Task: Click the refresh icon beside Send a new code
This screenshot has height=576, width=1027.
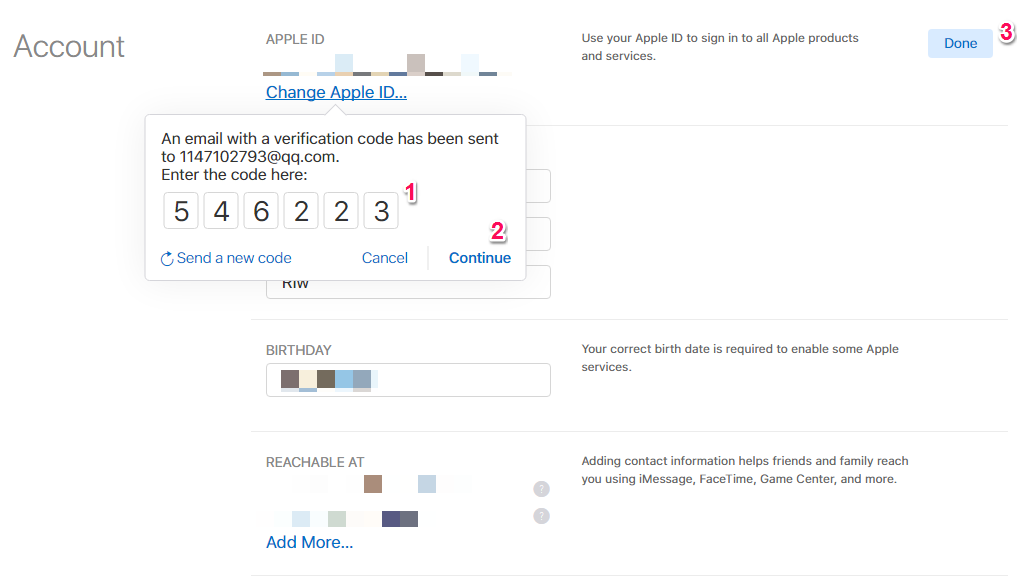Action: 167,259
